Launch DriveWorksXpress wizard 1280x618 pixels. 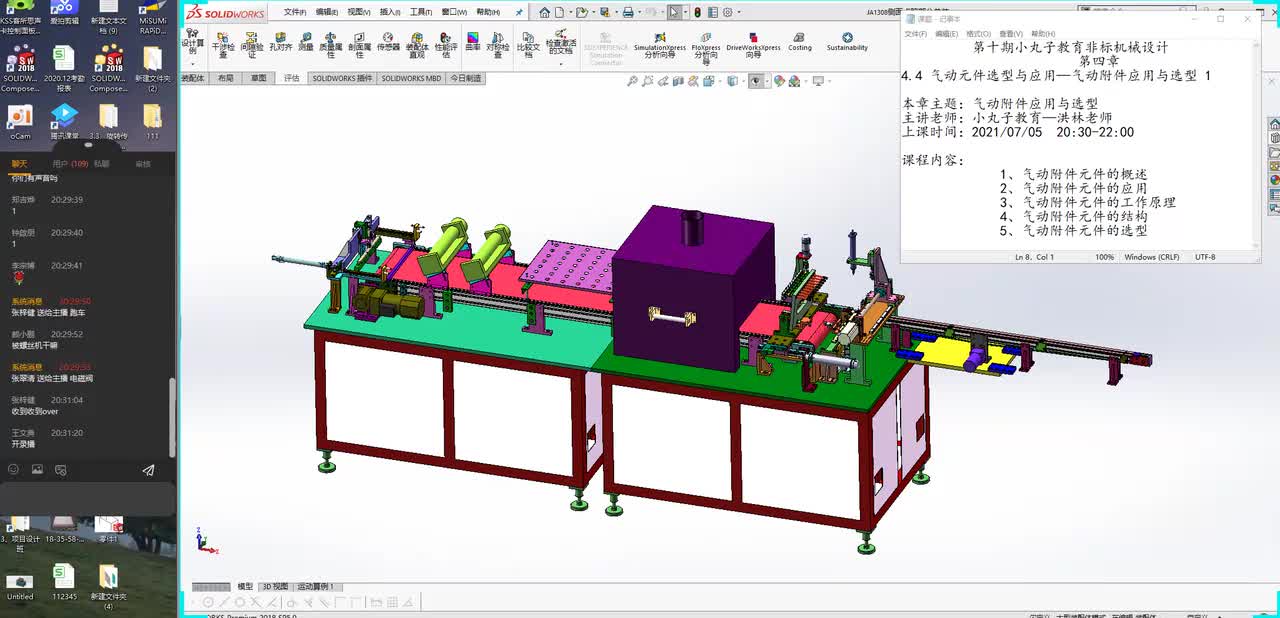point(753,45)
